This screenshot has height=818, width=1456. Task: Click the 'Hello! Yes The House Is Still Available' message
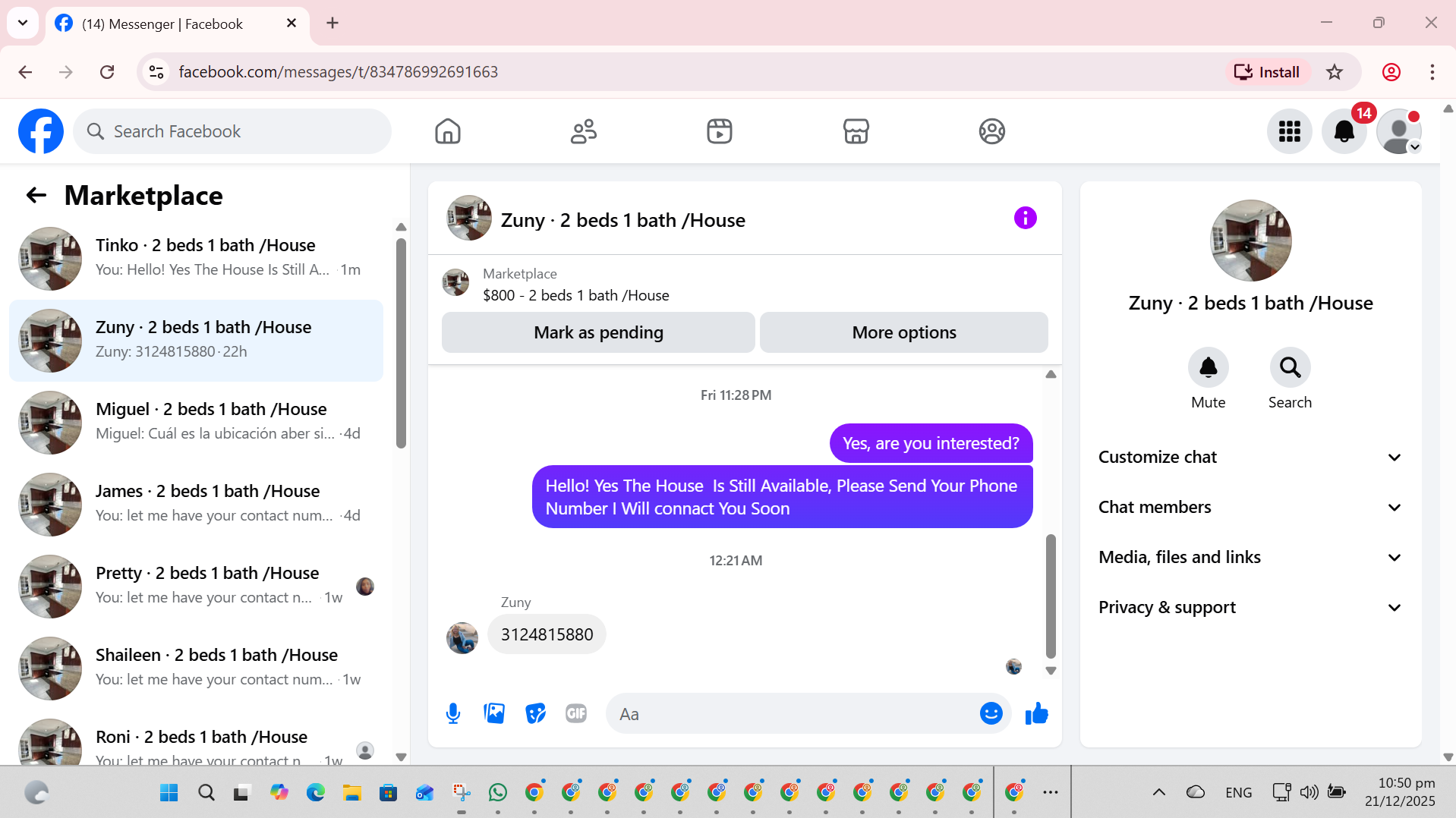tap(782, 497)
